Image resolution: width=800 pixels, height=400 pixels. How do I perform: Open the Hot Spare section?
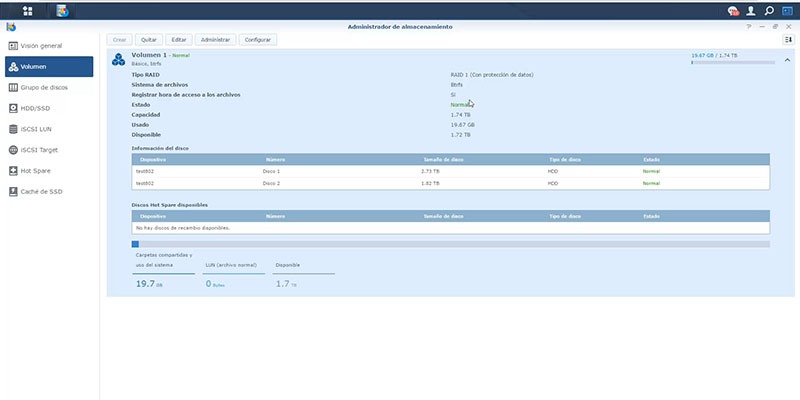point(49,171)
